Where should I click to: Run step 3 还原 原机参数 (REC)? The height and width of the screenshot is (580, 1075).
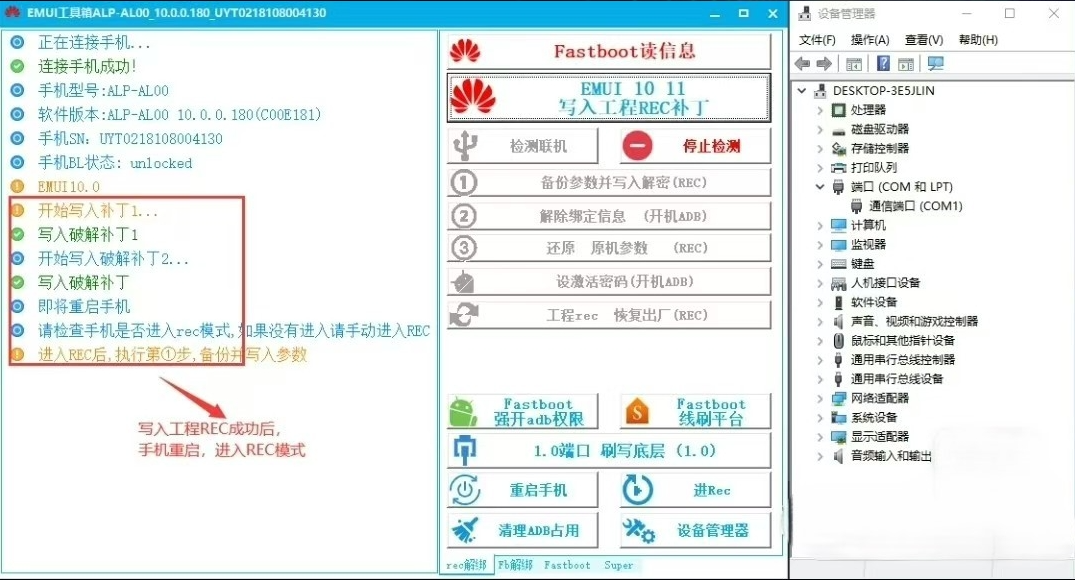tap(609, 248)
